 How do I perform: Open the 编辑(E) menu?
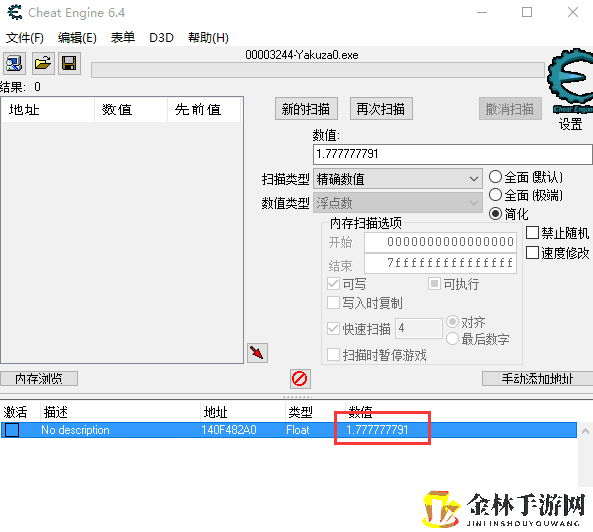point(77,38)
